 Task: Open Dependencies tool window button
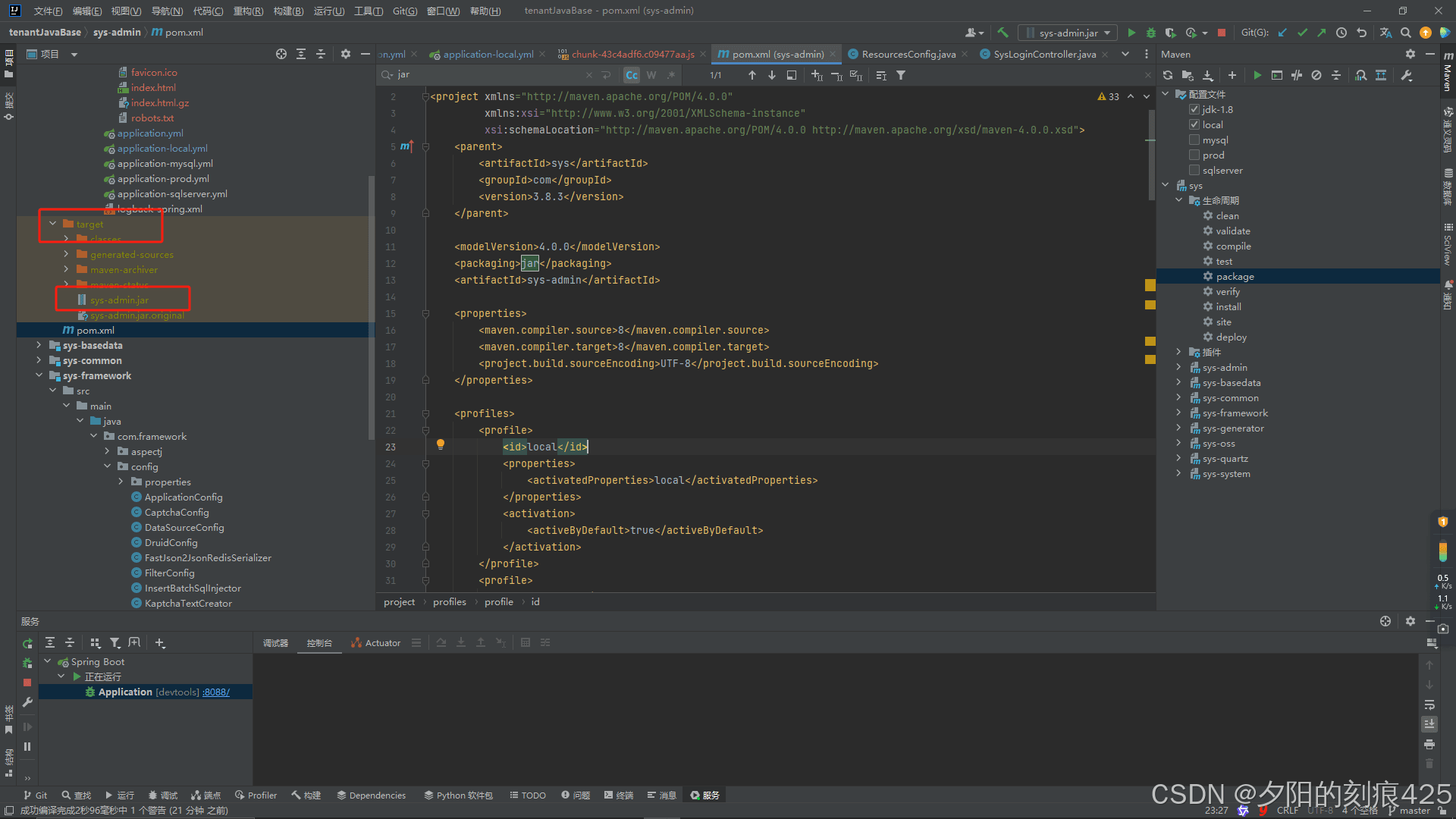click(x=372, y=795)
